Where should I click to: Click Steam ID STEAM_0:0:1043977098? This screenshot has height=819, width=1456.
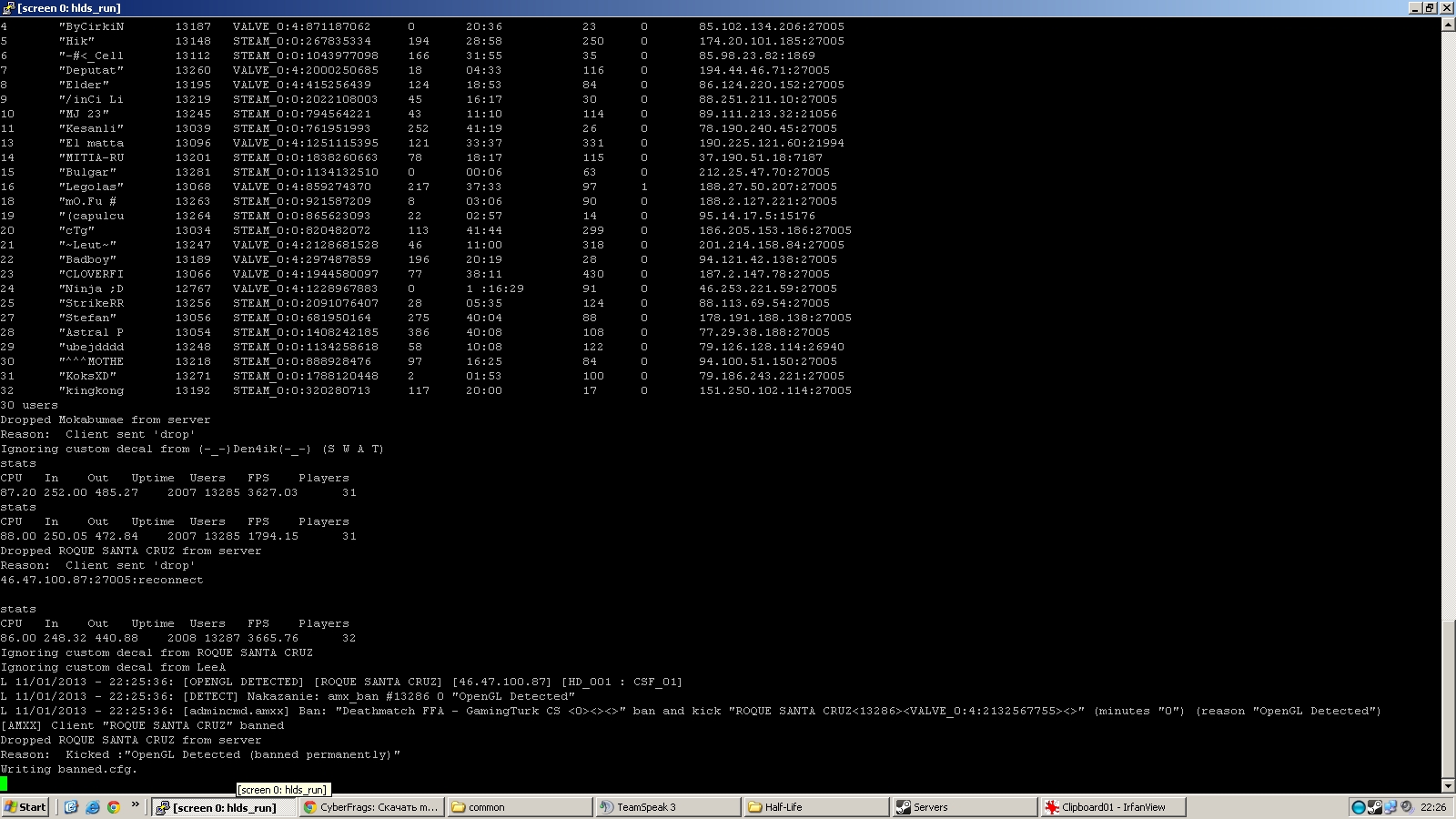coord(306,56)
